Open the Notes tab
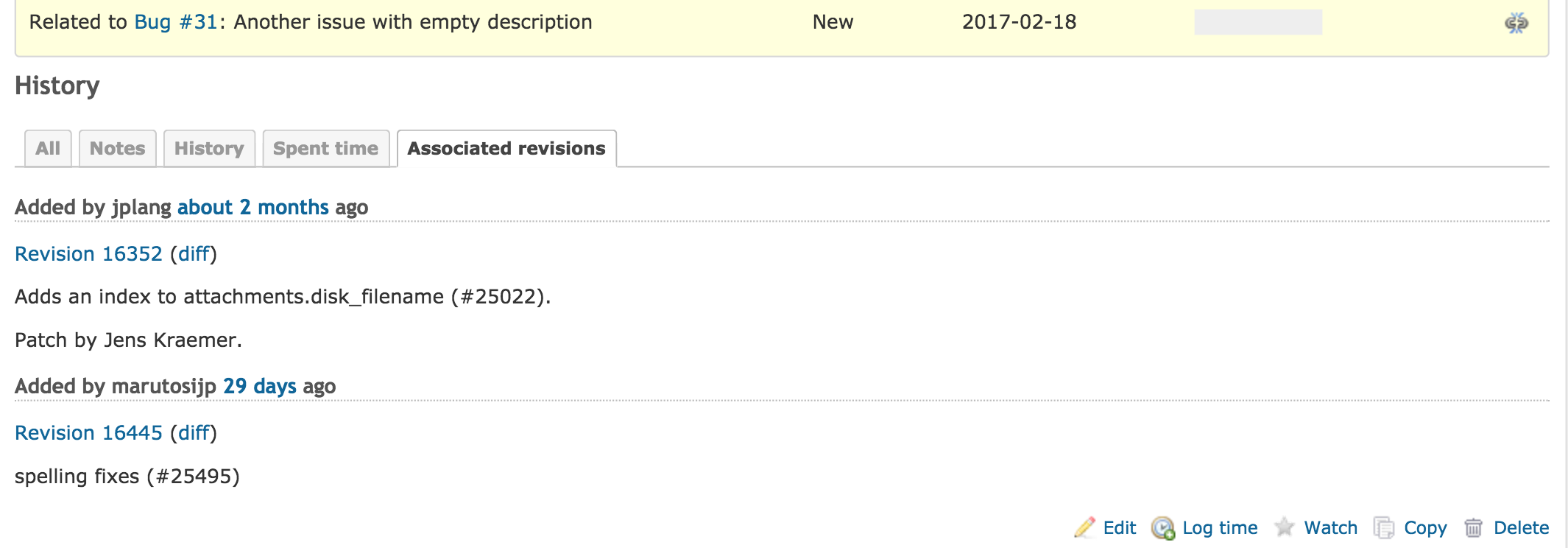The height and width of the screenshot is (548, 1568). [117, 148]
